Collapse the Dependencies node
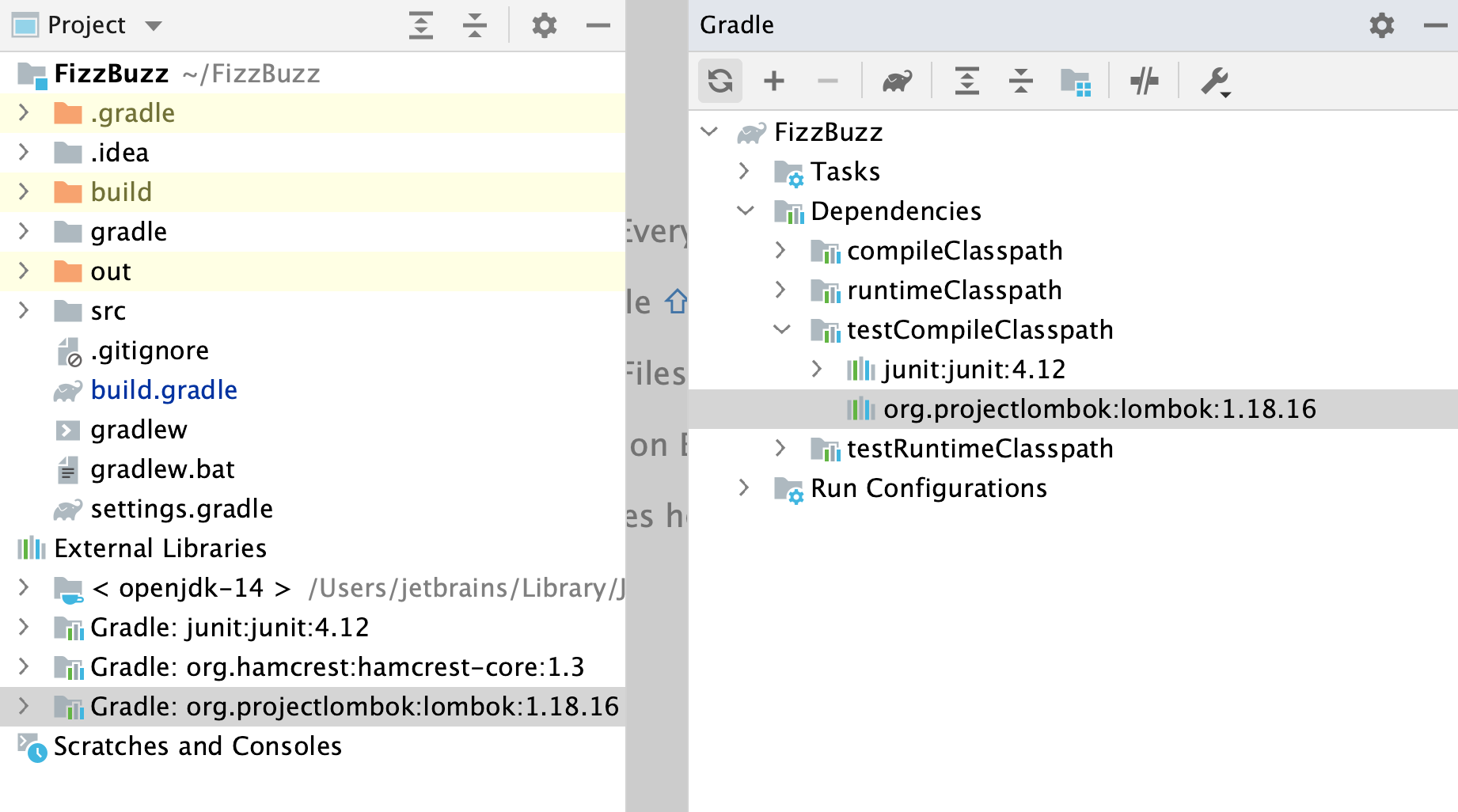This screenshot has width=1458, height=812. point(745,211)
